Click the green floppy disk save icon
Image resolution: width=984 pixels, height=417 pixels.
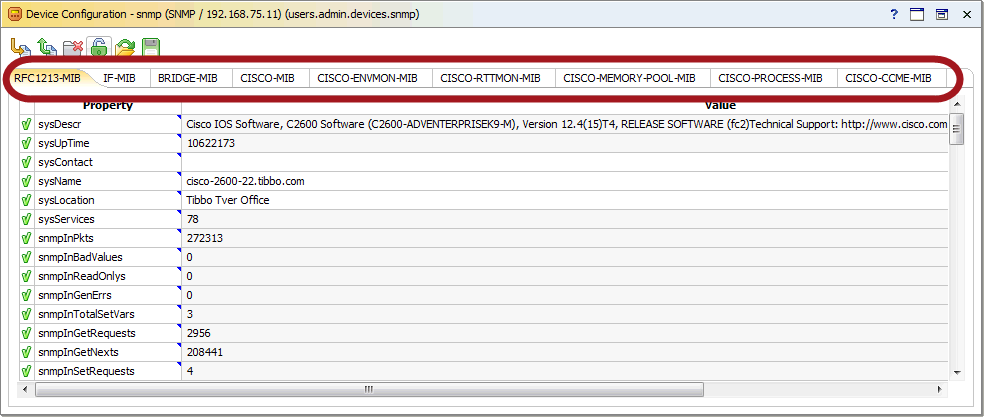(x=151, y=48)
